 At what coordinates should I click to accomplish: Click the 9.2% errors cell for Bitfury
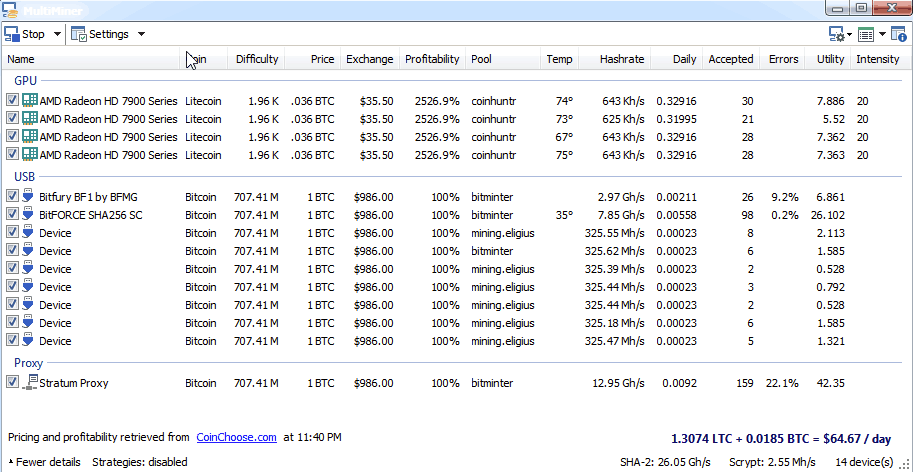pyautogui.click(x=784, y=197)
